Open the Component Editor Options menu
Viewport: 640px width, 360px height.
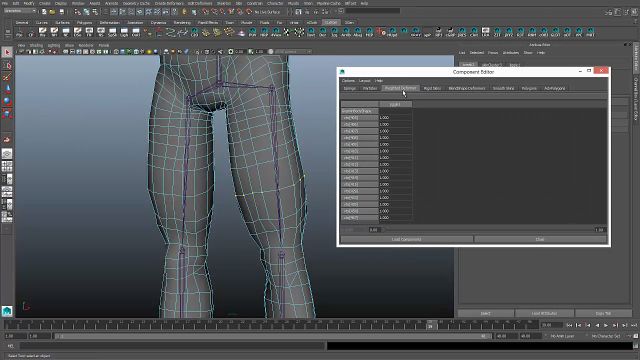pos(348,81)
